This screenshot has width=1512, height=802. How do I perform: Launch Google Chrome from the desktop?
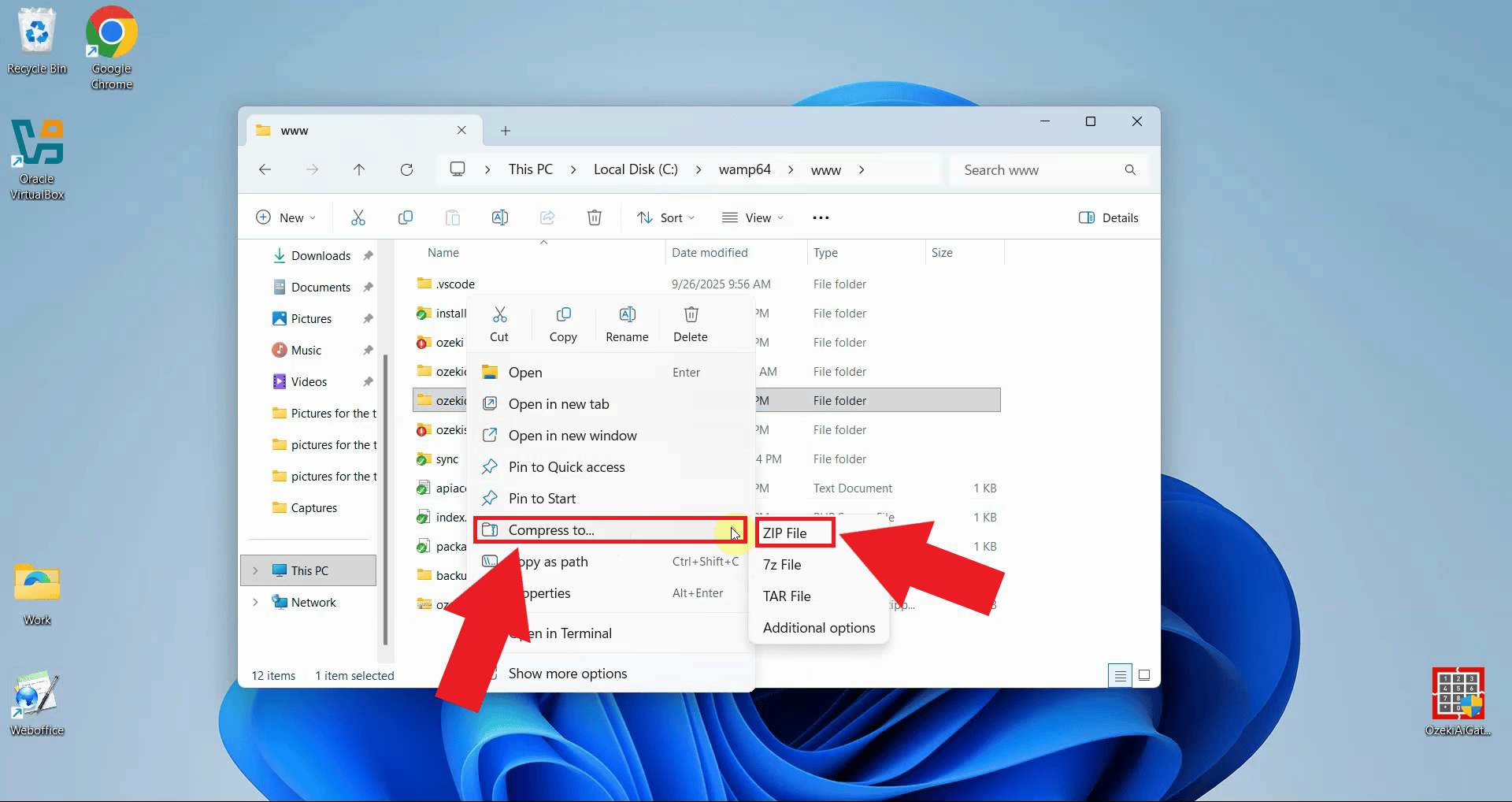pyautogui.click(x=110, y=33)
